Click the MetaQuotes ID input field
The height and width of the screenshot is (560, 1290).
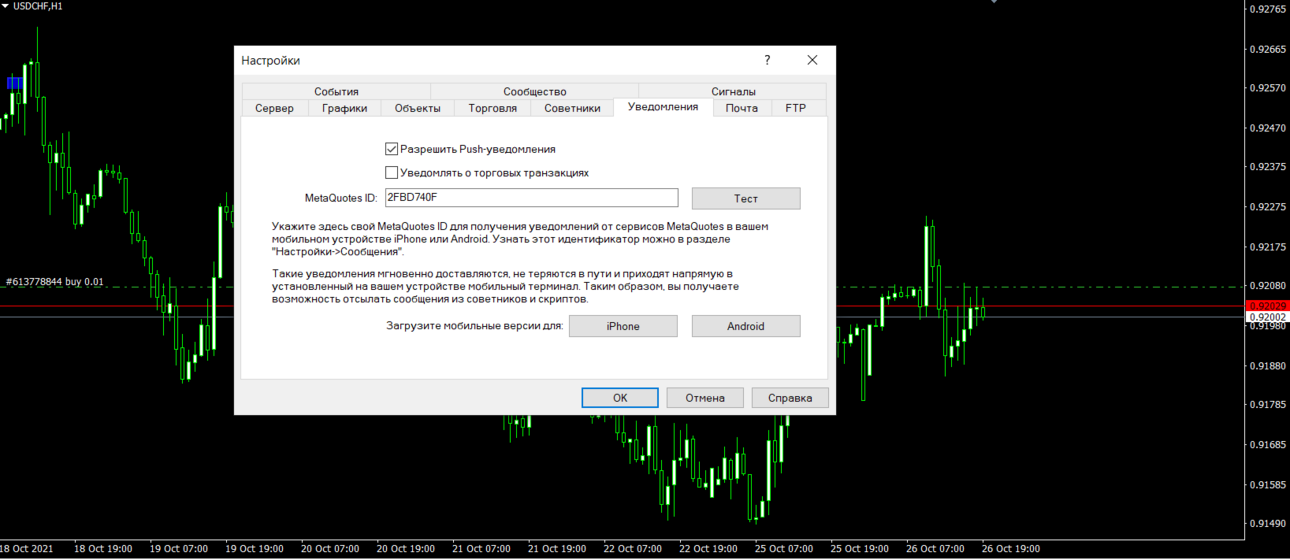click(531, 198)
